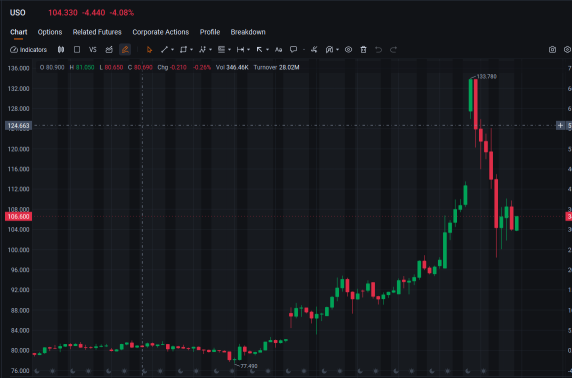Select the orange cursor pointer tool

click(x=149, y=50)
